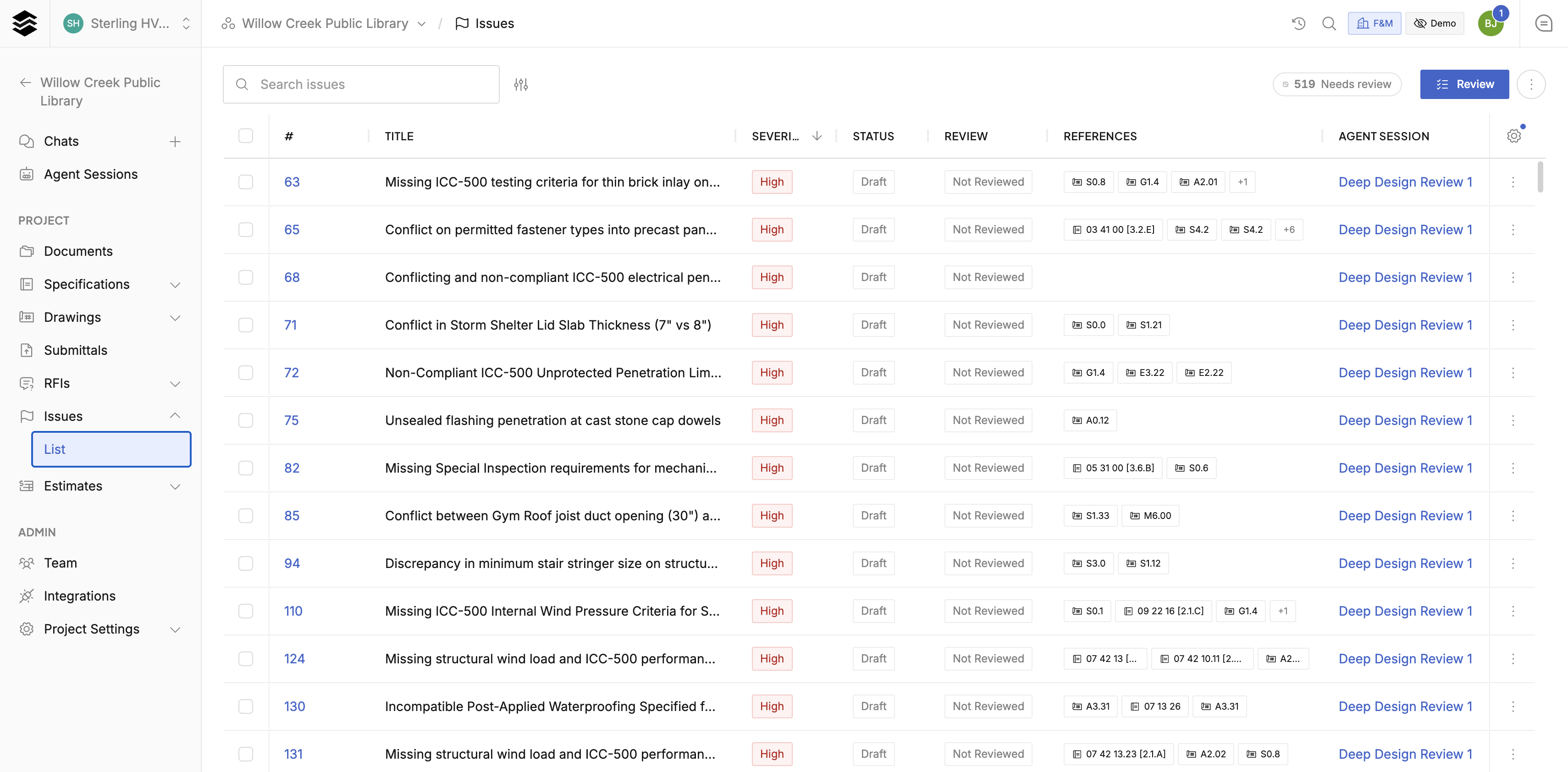This screenshot has width=1568, height=772.
Task: Open the A0.12 reference on issue 75
Action: 1089,420
